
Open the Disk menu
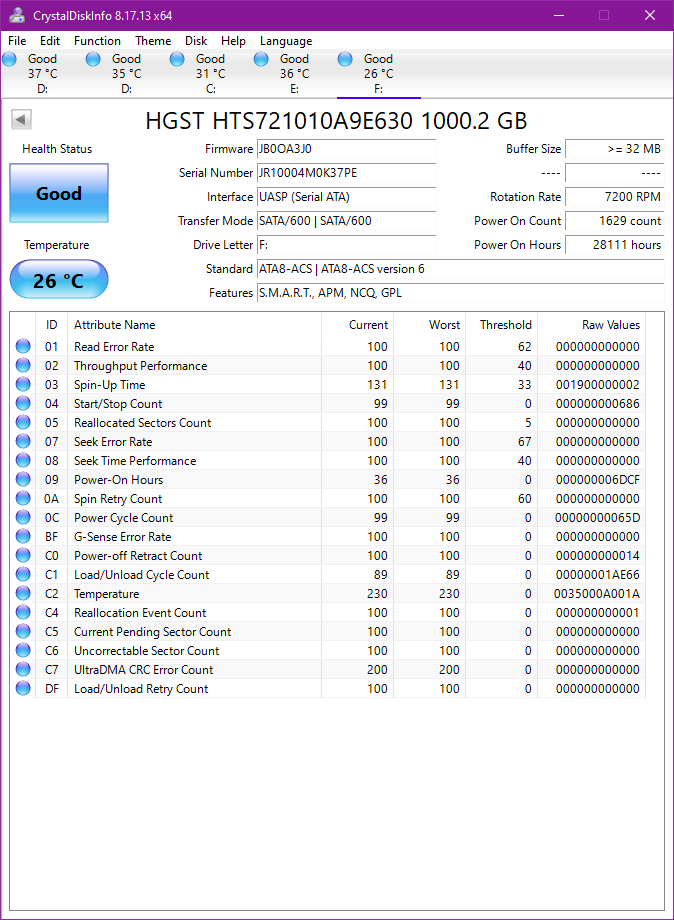(x=196, y=40)
